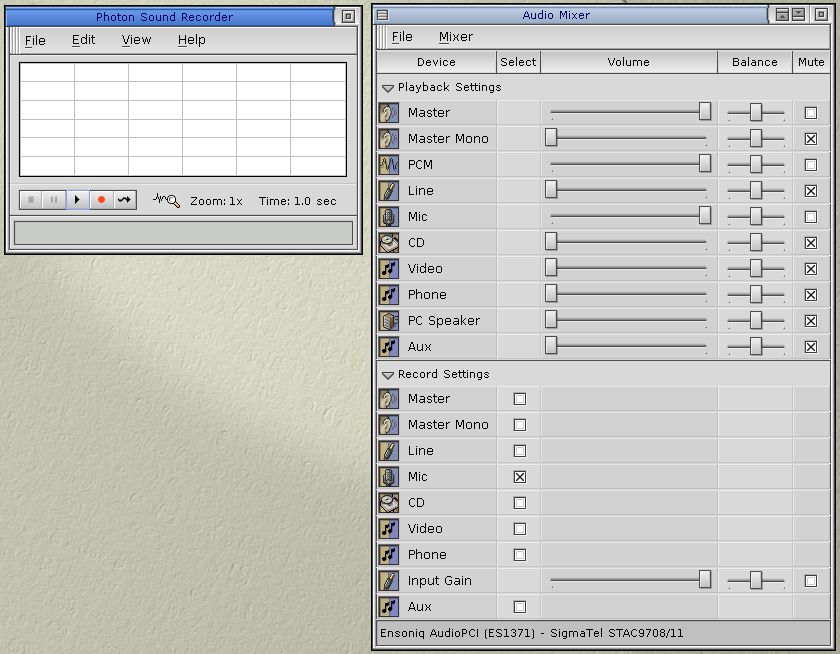
Task: Open the Edit menu in Sound Recorder
Action: click(83, 40)
